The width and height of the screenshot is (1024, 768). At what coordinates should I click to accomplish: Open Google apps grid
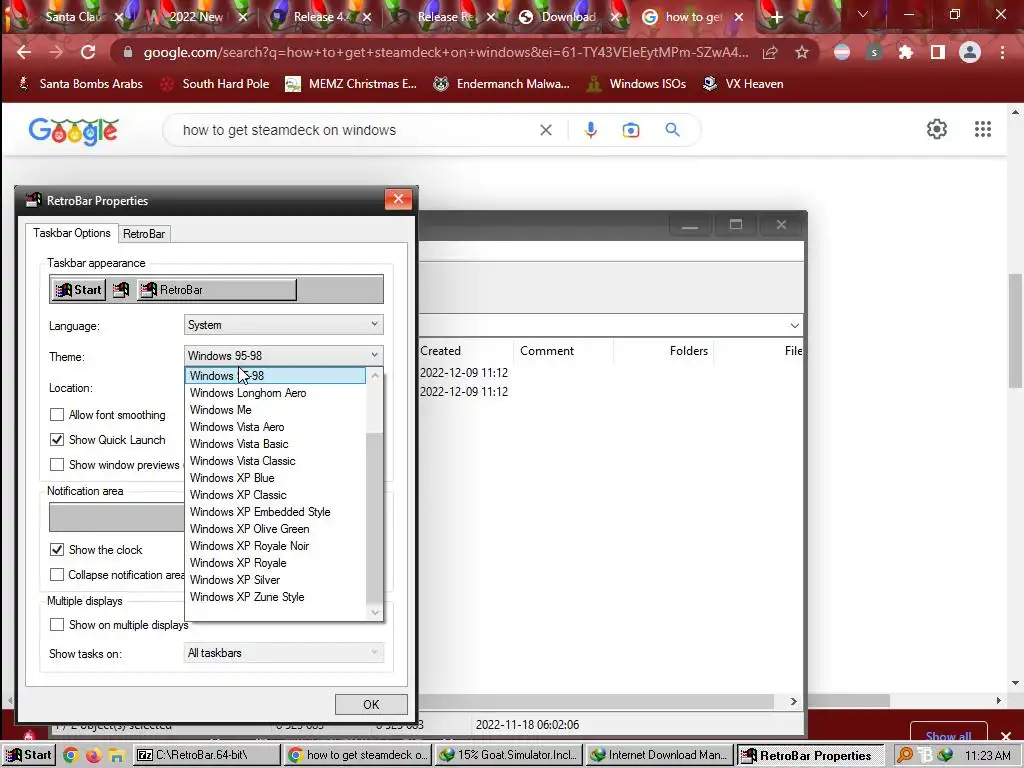click(x=983, y=129)
